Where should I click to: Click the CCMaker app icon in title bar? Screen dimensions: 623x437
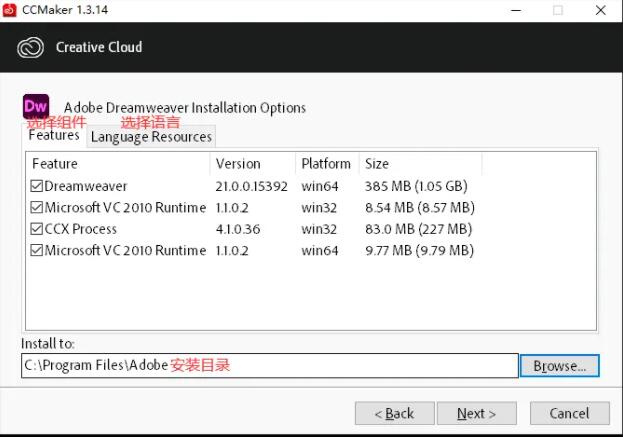[x=10, y=10]
